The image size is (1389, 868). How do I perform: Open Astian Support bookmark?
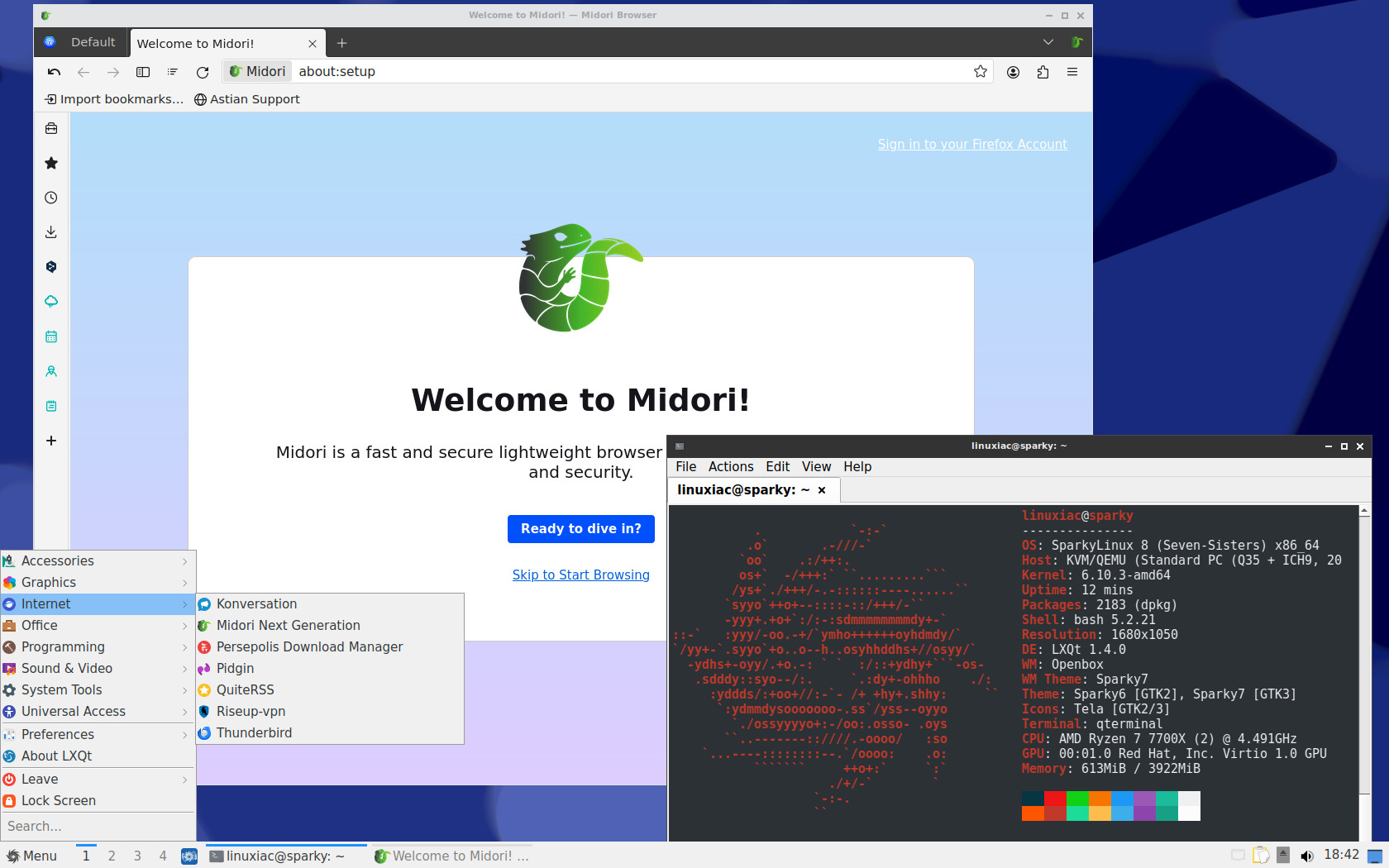coord(246,99)
